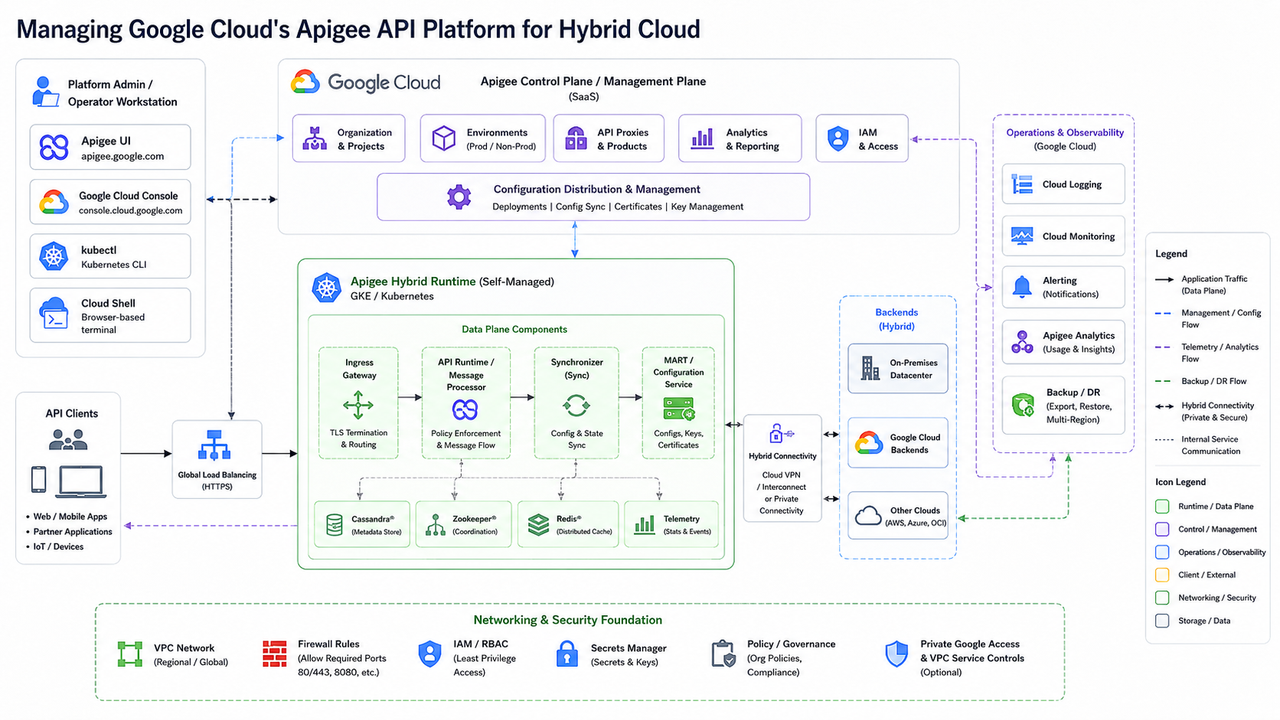
Task: Click the Policy / Governance clipboard icon
Action: coord(724,655)
